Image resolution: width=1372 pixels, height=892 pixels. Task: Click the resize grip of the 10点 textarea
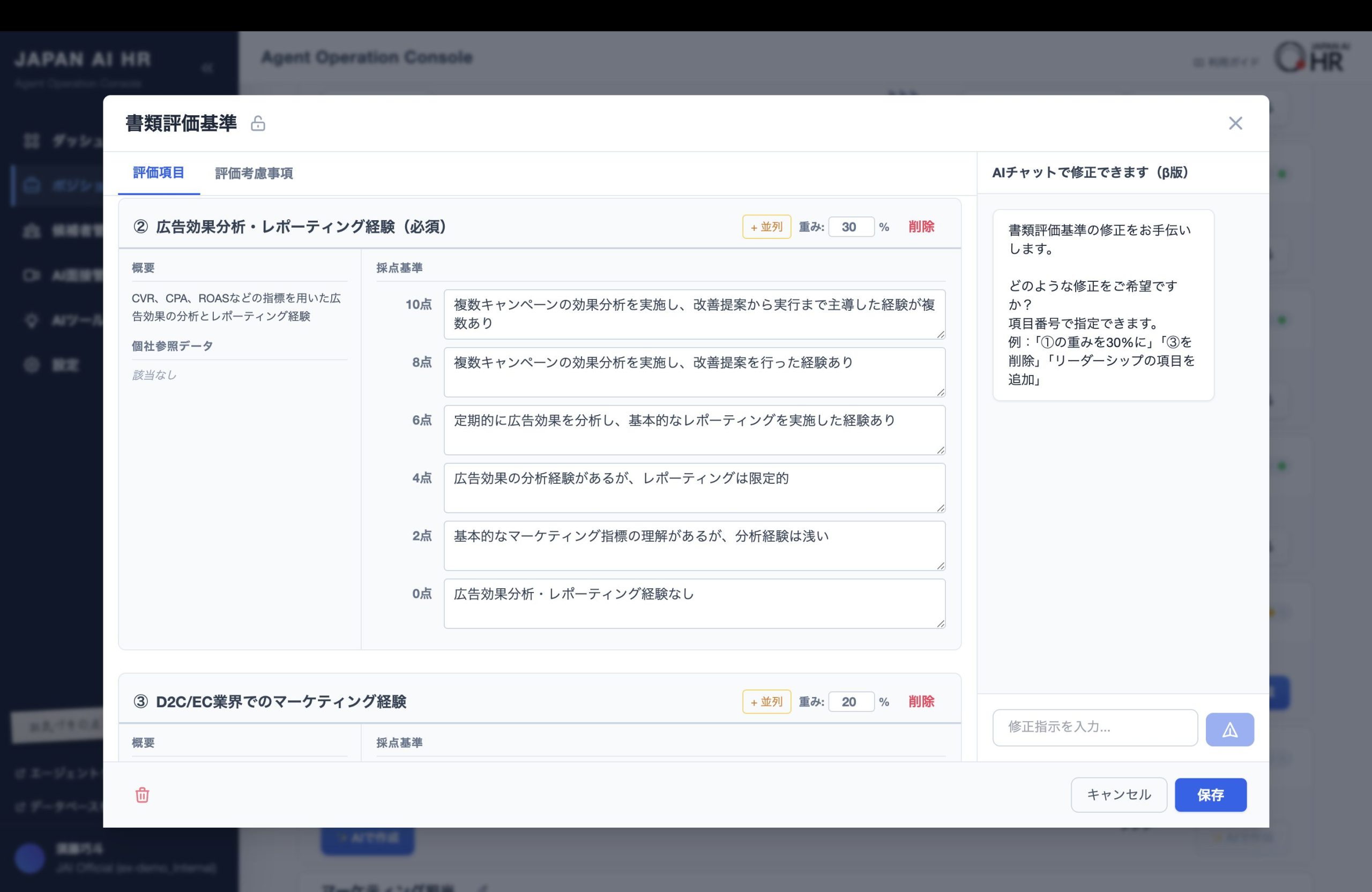pyautogui.click(x=940, y=334)
